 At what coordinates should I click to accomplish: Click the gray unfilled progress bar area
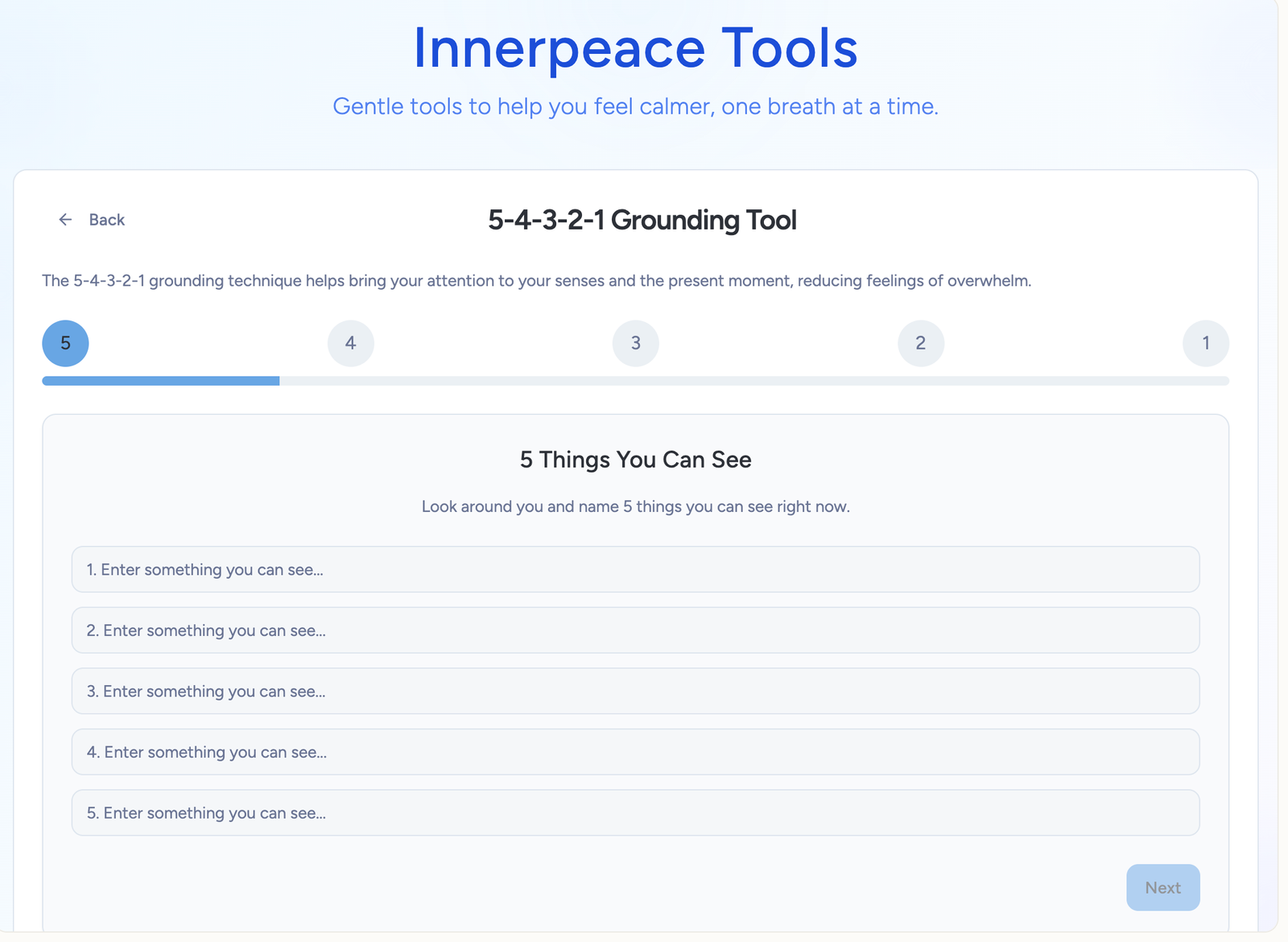[753, 381]
